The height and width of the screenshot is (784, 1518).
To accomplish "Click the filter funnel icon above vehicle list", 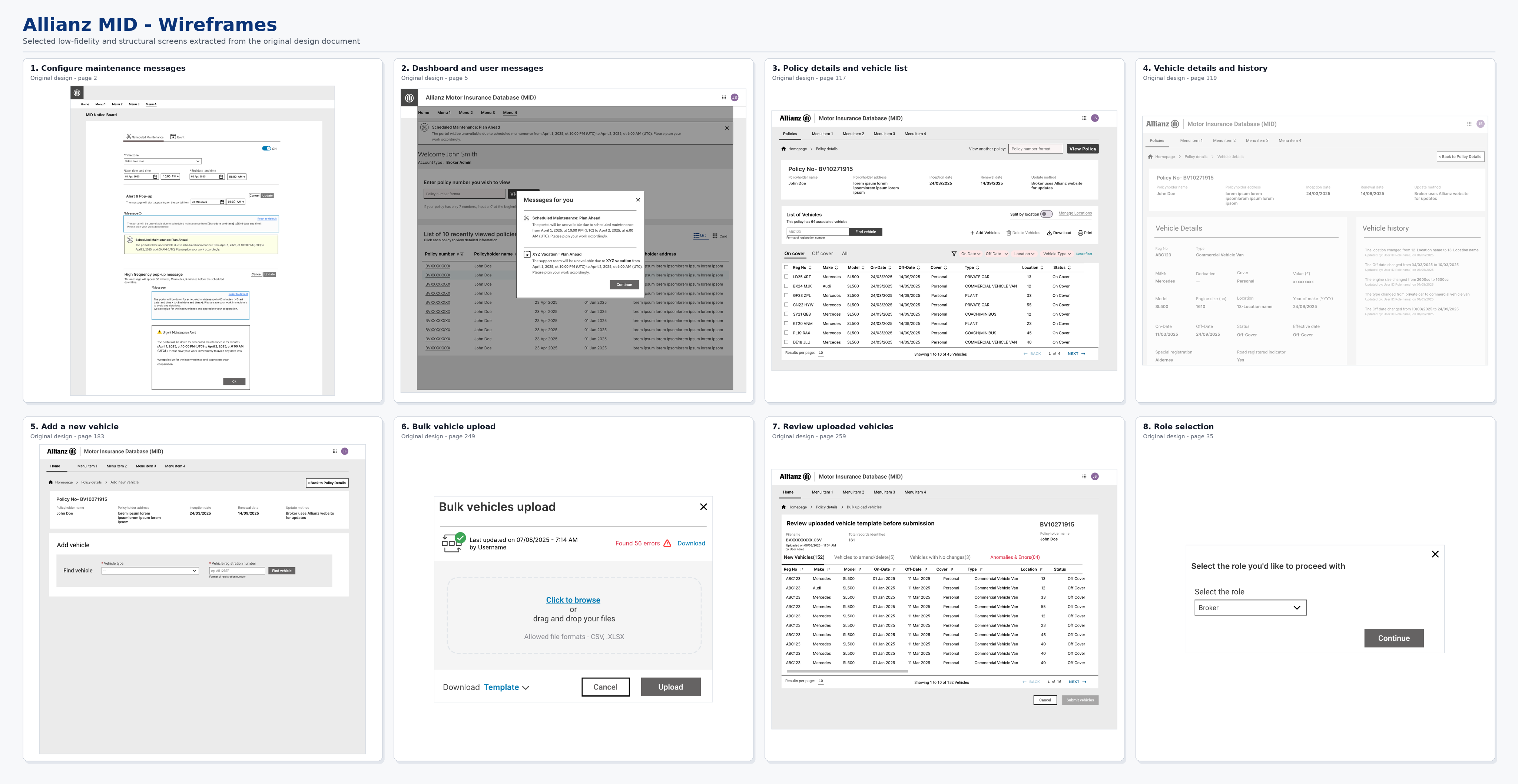I will (954, 254).
